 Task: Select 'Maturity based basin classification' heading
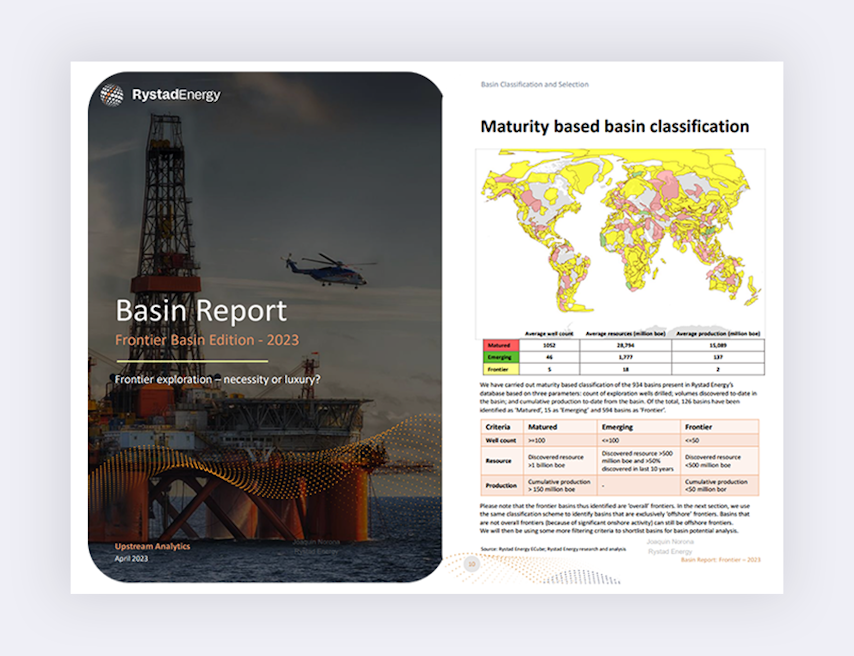(x=614, y=126)
